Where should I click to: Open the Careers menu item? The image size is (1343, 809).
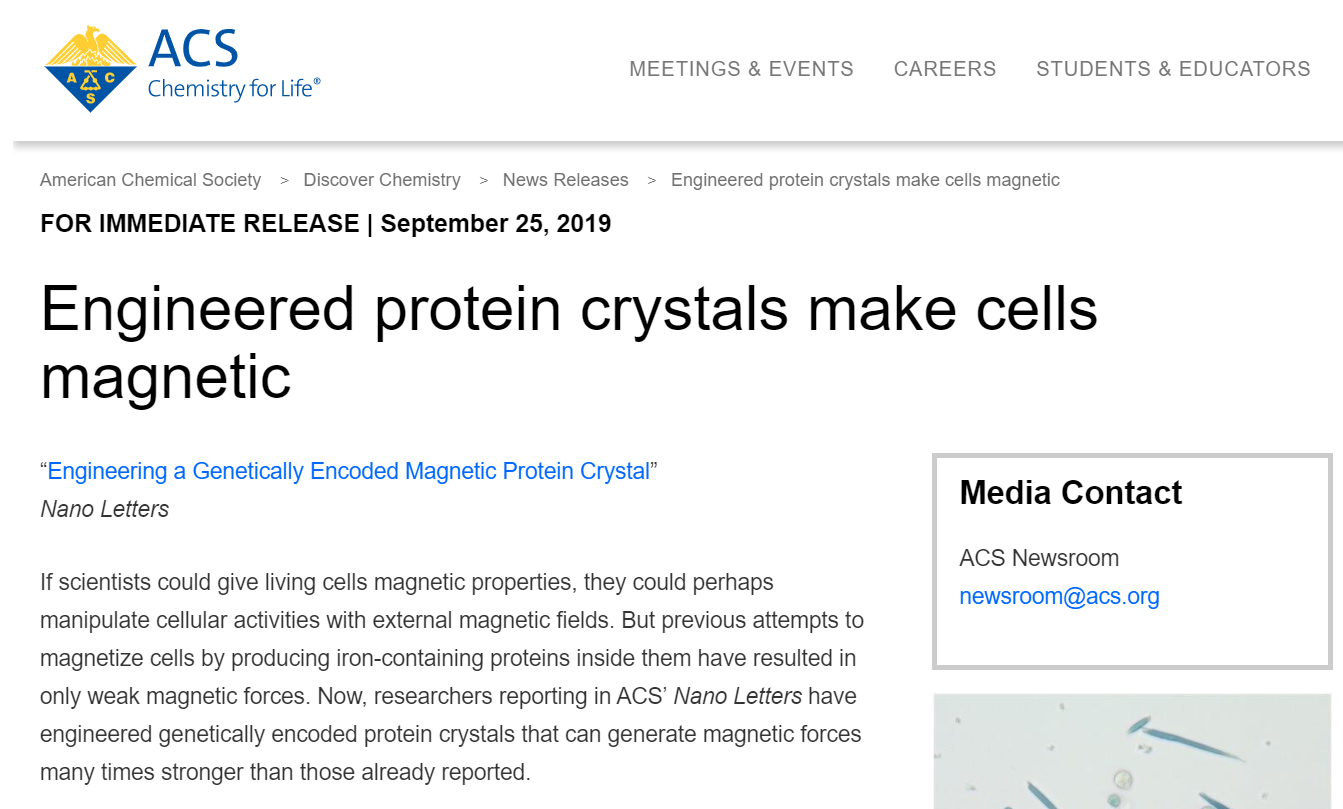(x=945, y=69)
